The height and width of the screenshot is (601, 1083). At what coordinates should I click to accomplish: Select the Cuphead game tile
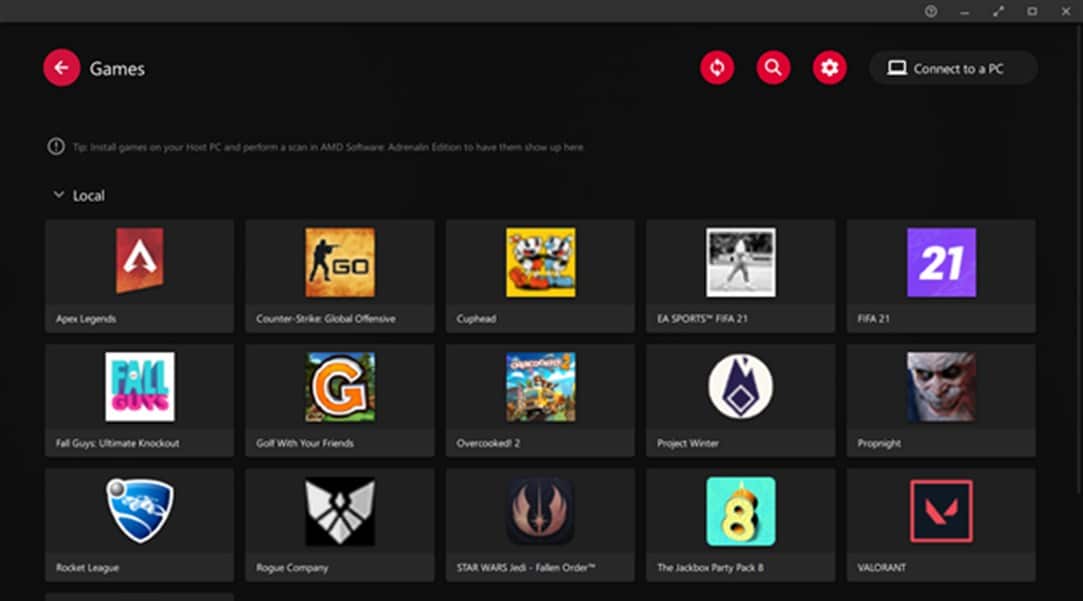539,275
